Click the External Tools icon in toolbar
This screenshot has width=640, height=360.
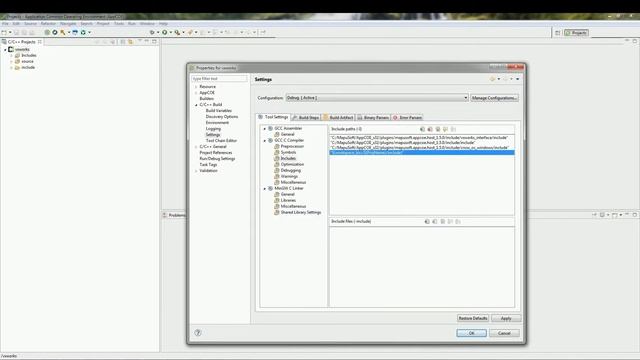point(177,32)
